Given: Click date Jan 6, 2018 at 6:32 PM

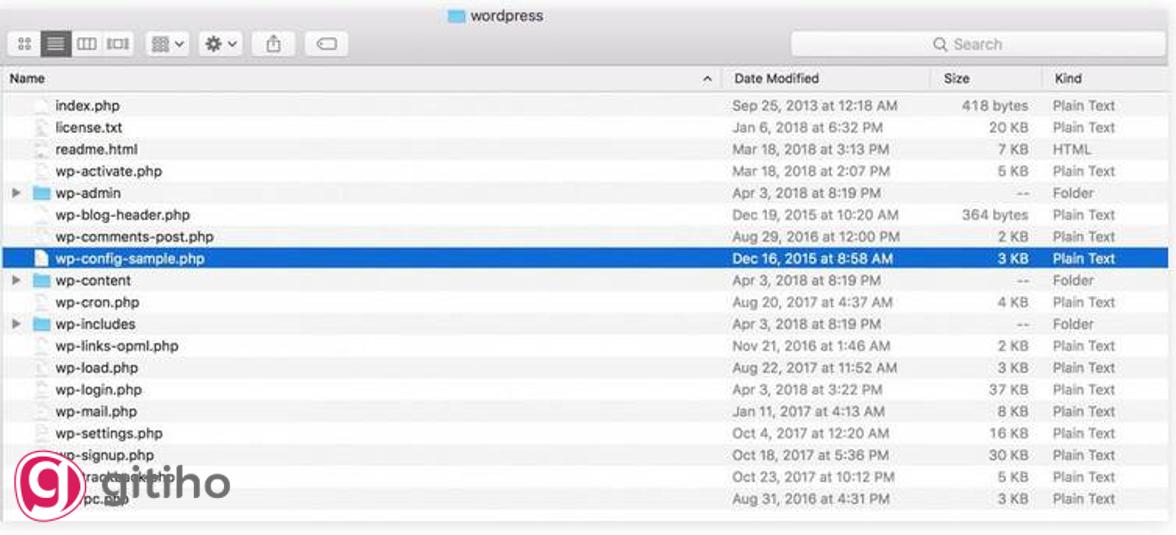Looking at the screenshot, I should tap(807, 128).
